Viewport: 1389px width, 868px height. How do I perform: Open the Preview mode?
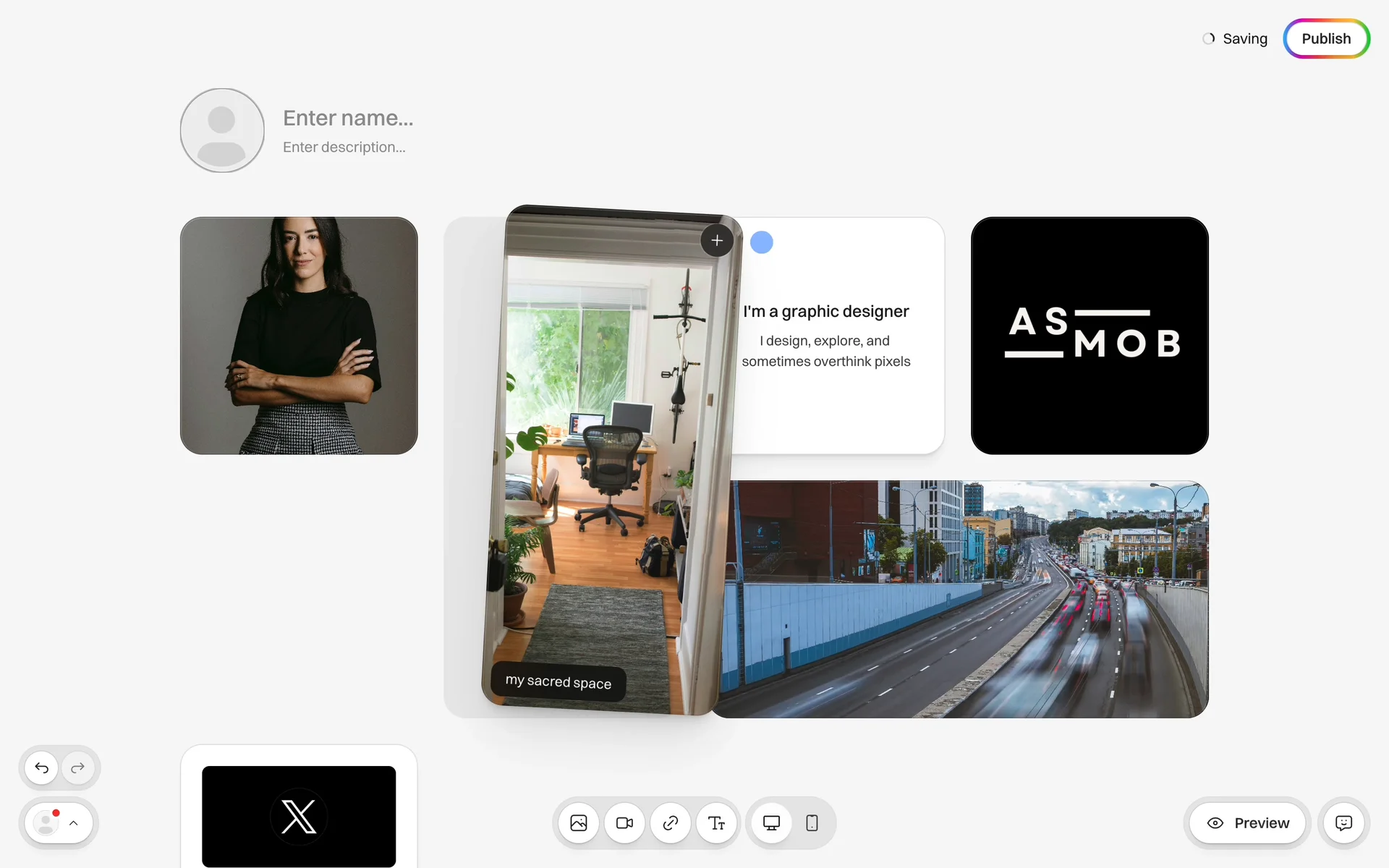pos(1248,823)
